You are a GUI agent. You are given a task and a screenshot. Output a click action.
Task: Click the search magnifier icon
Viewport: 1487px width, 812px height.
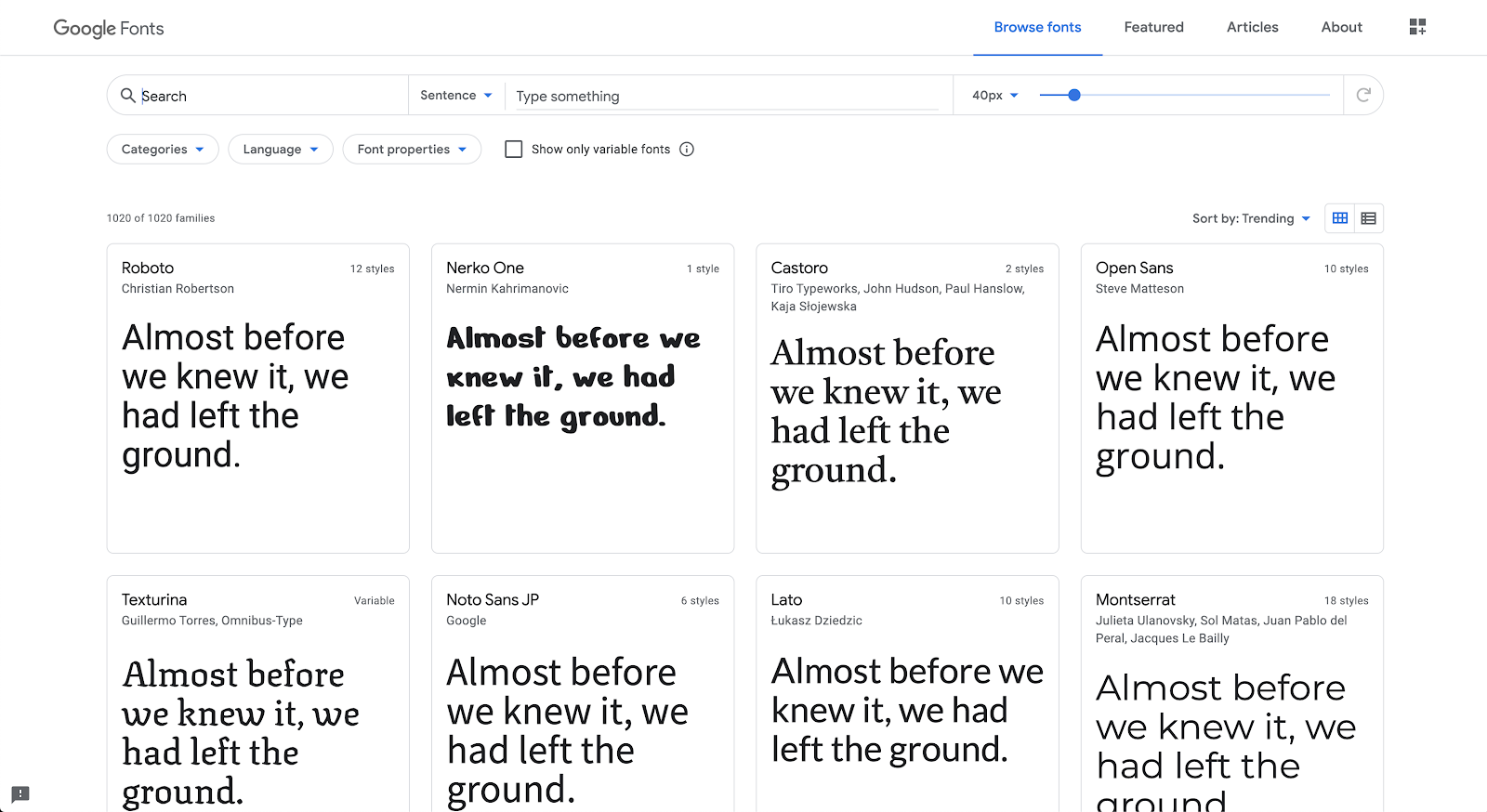128,96
